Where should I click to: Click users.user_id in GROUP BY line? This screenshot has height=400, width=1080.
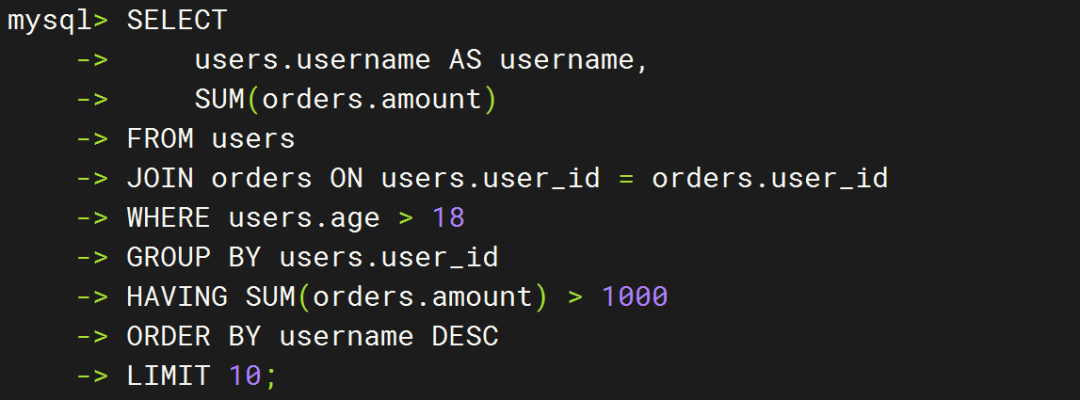(388, 258)
